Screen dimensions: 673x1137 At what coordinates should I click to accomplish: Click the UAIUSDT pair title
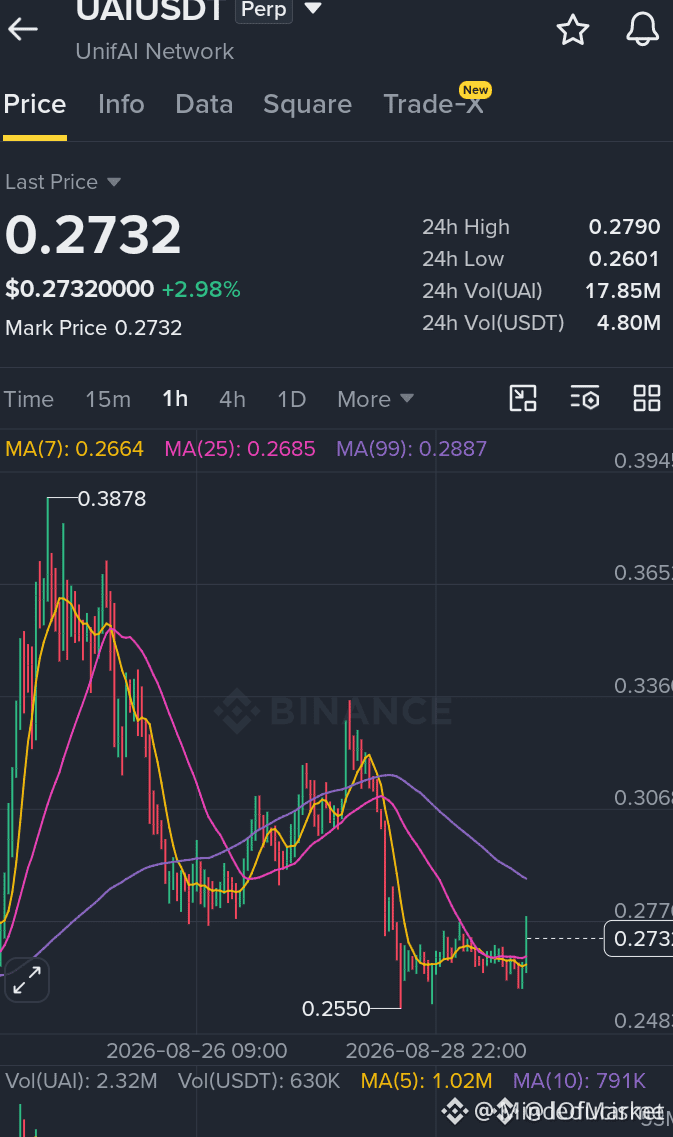149,10
